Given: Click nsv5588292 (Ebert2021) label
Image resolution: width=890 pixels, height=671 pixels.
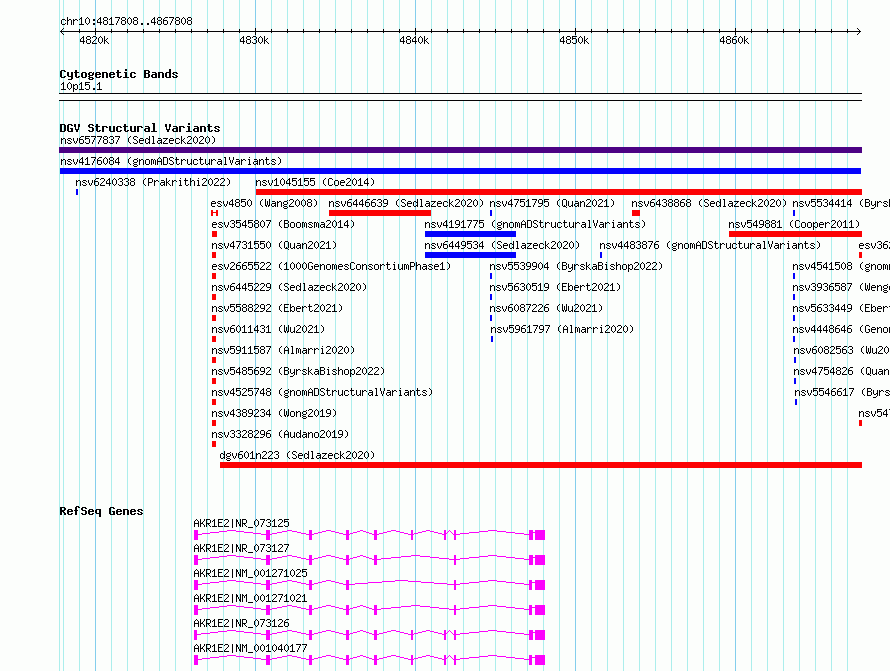Looking at the screenshot, I should [x=277, y=308].
